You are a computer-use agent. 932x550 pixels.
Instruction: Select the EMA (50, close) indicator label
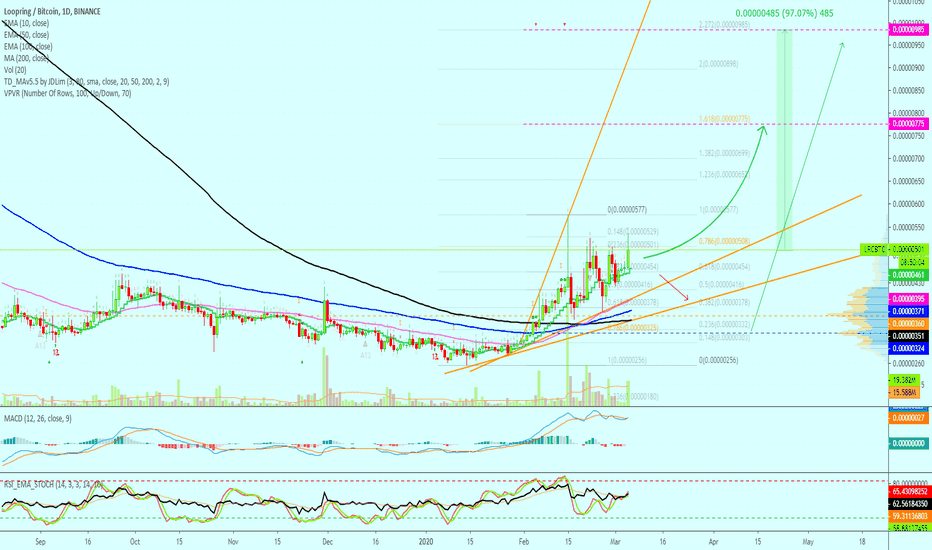pyautogui.click(x=26, y=35)
